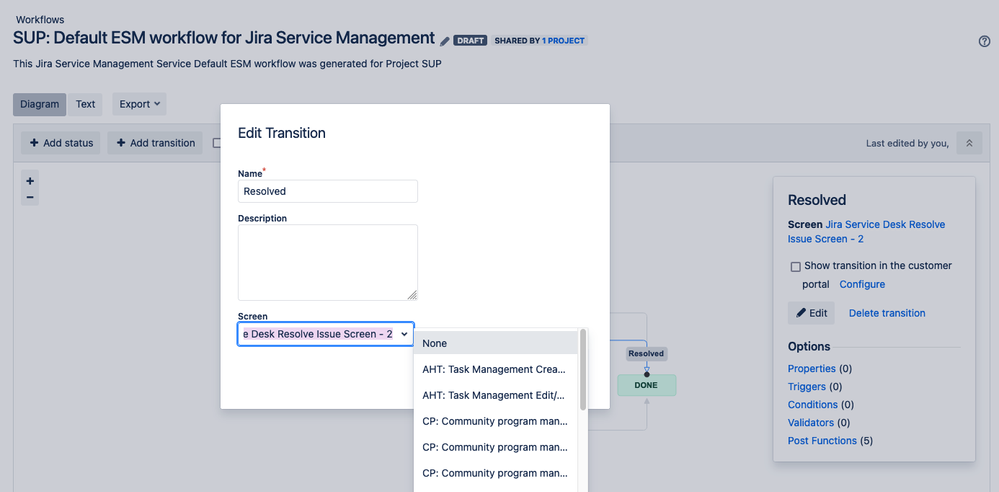Click the zoom out minus icon
999x492 pixels.
tap(30, 197)
